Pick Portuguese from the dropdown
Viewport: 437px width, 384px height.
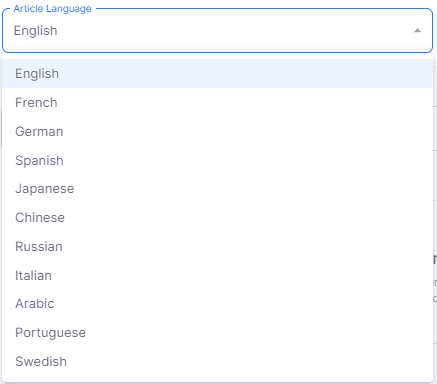pos(217,333)
